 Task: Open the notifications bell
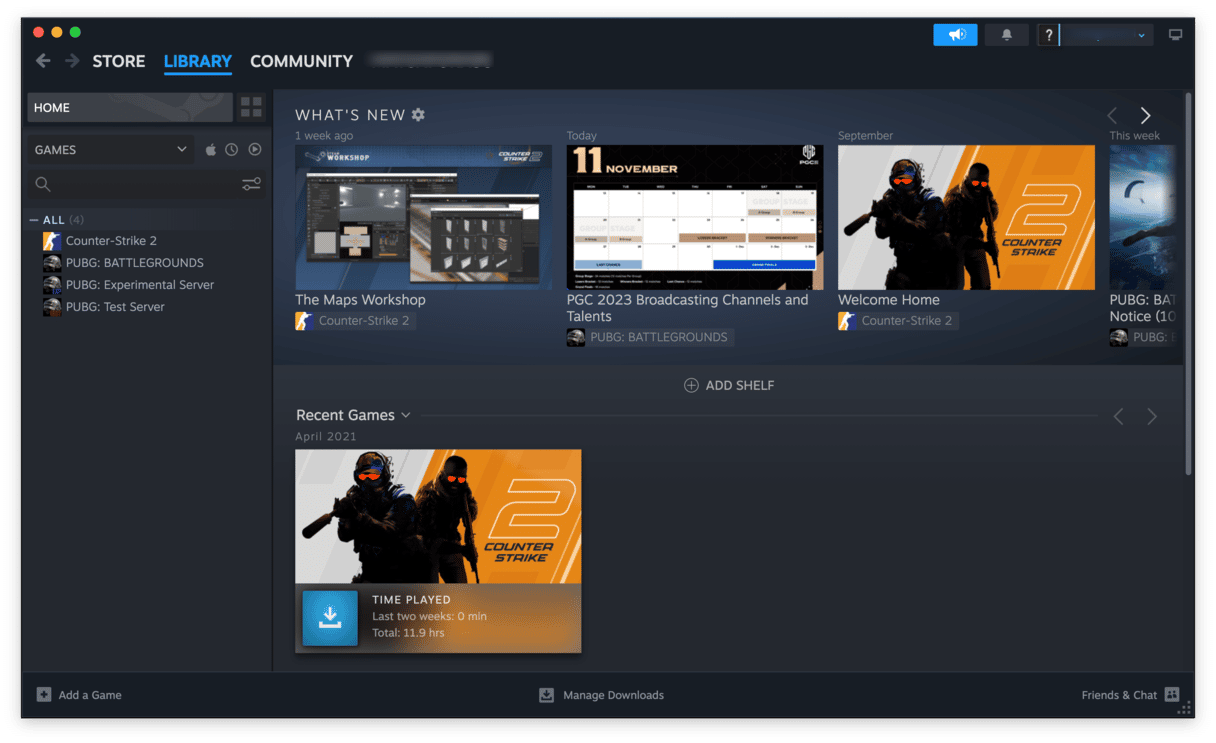(1006, 35)
